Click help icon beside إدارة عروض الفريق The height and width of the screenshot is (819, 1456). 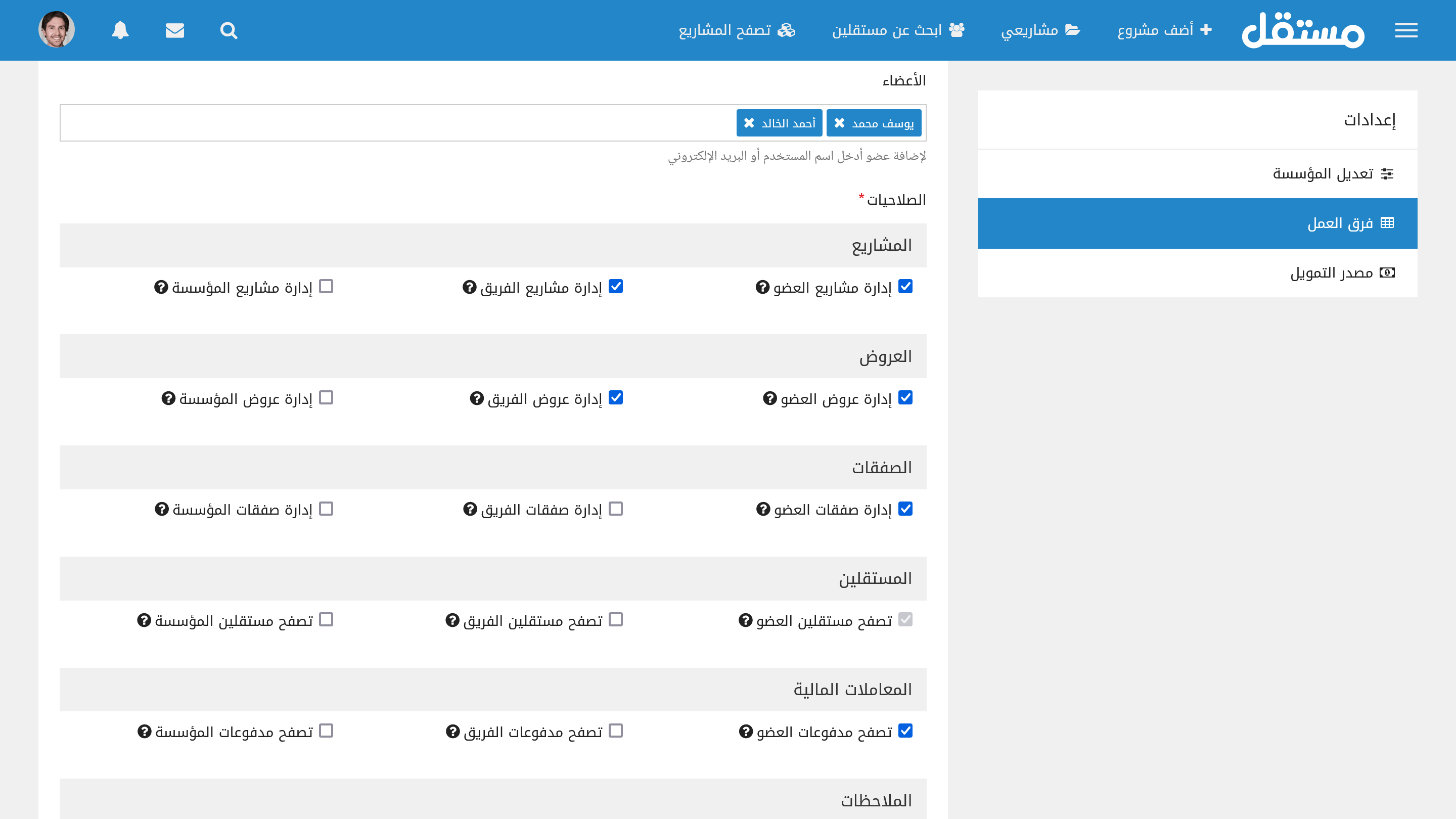pyautogui.click(x=476, y=398)
